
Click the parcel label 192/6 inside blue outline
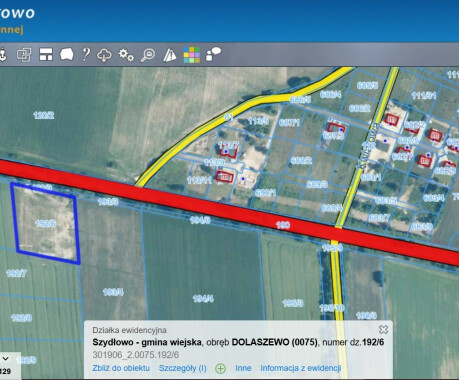pyautogui.click(x=45, y=223)
